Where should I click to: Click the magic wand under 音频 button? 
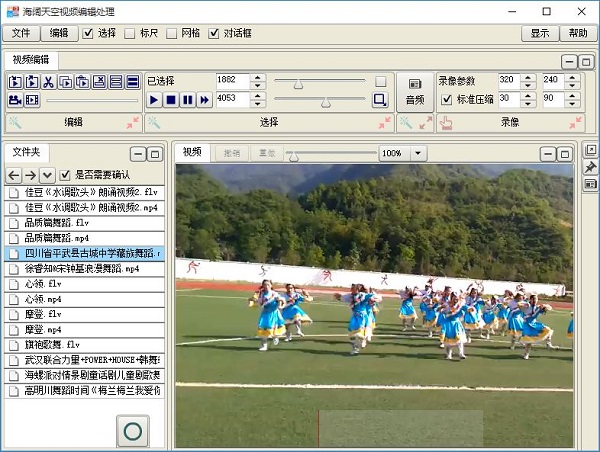coord(406,122)
